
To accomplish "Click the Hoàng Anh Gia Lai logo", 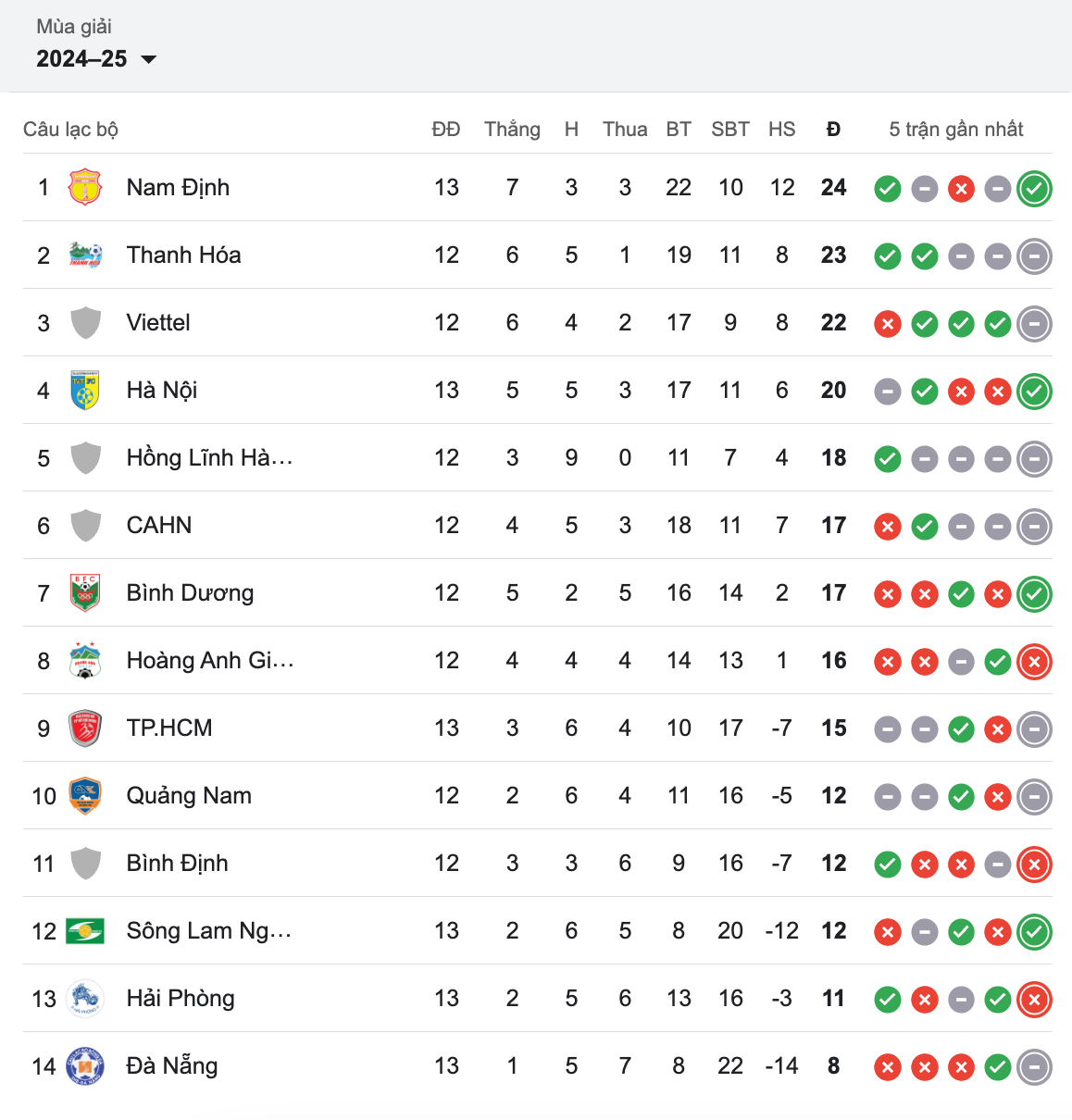I will [85, 661].
